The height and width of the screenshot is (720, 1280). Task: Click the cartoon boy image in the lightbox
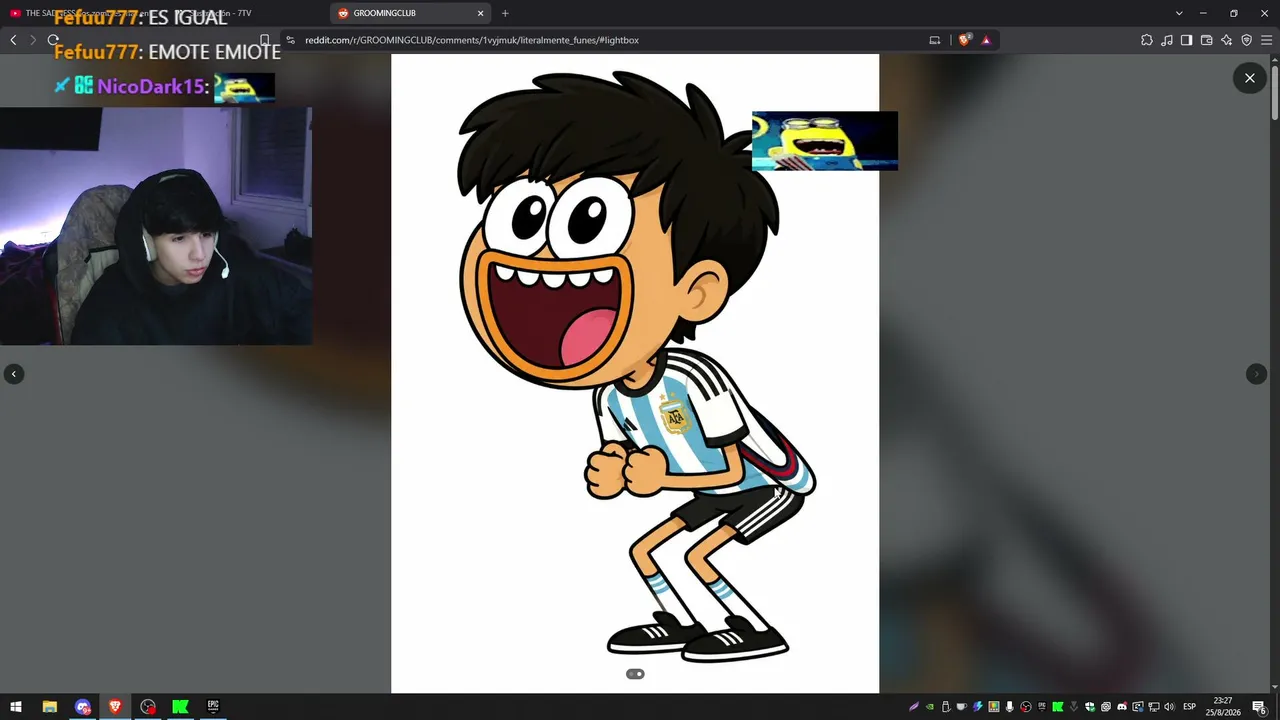pos(635,373)
